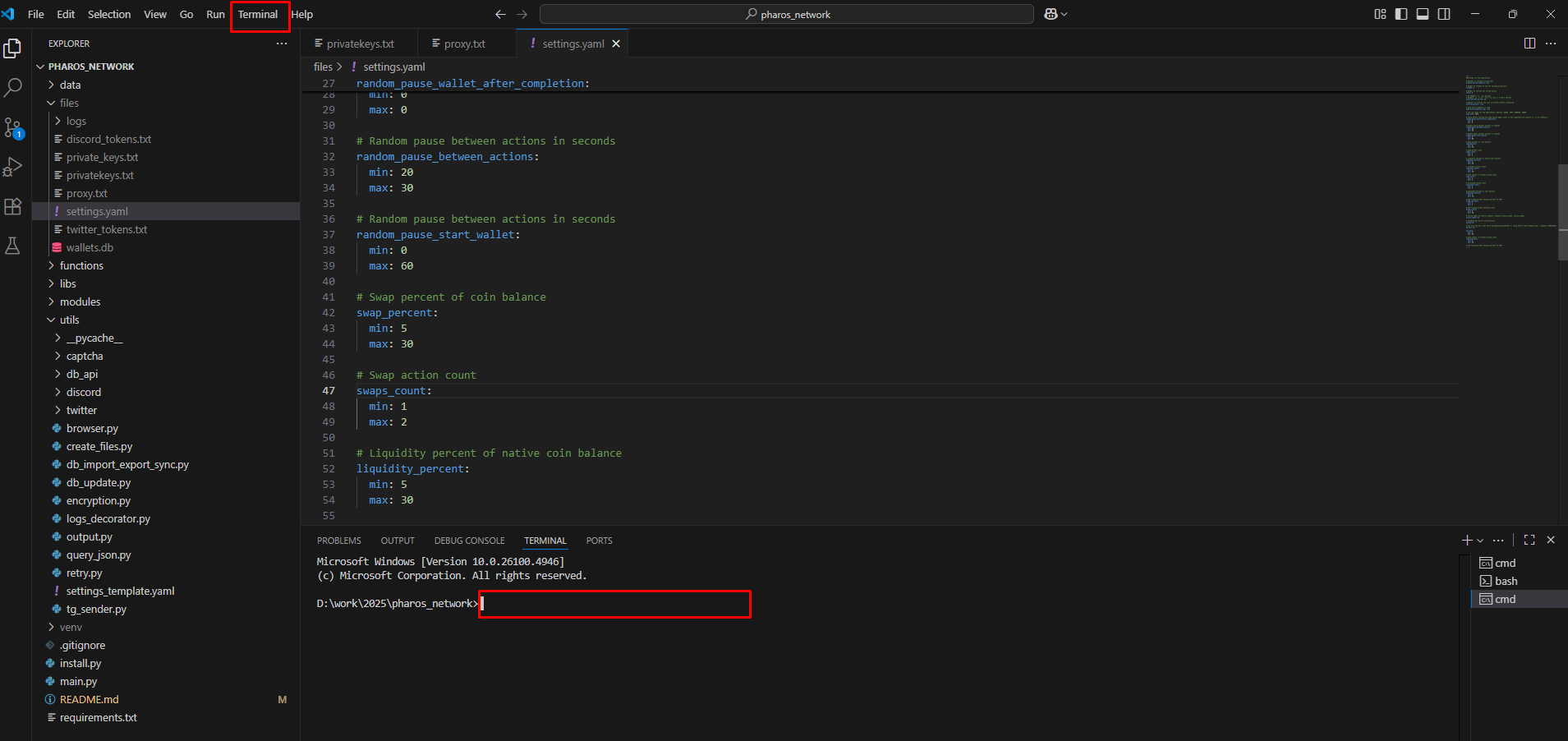Open the Terminal menu

point(258,14)
